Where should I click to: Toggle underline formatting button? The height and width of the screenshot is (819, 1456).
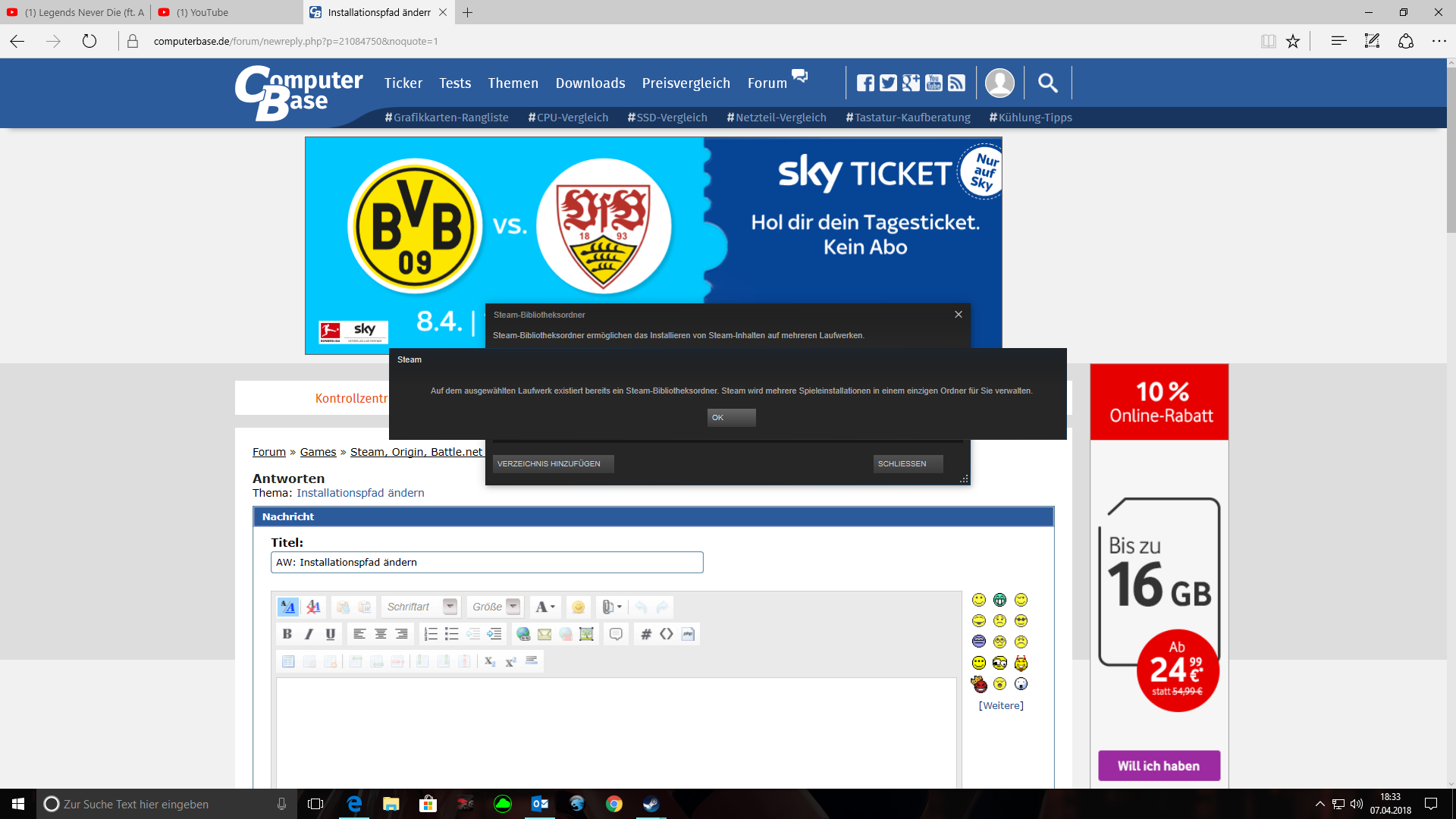330,634
